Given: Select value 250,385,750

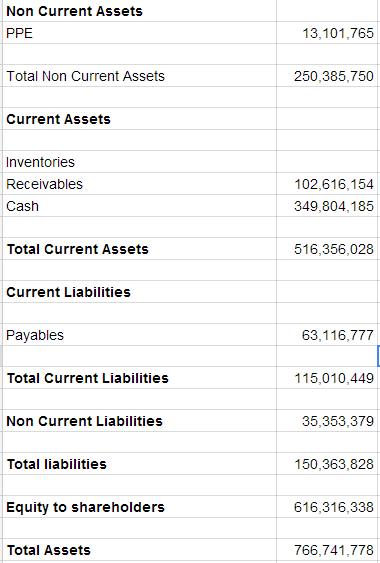Looking at the screenshot, I should (334, 76).
